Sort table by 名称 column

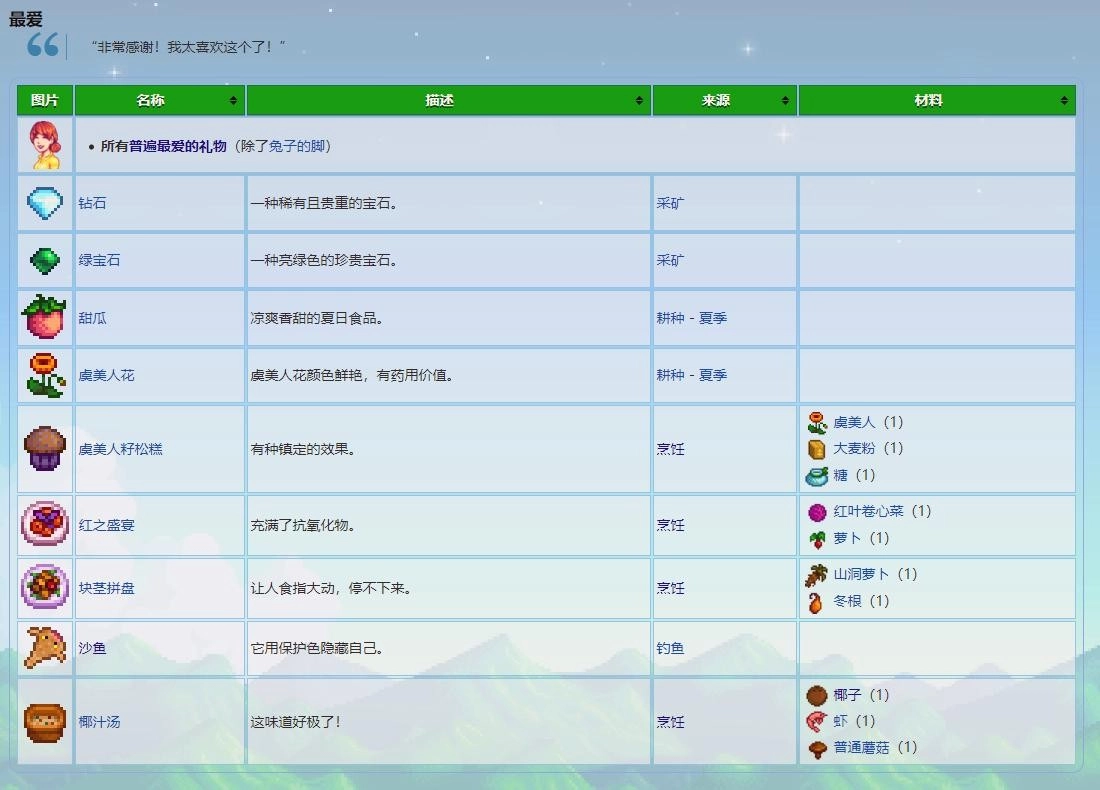(160, 100)
